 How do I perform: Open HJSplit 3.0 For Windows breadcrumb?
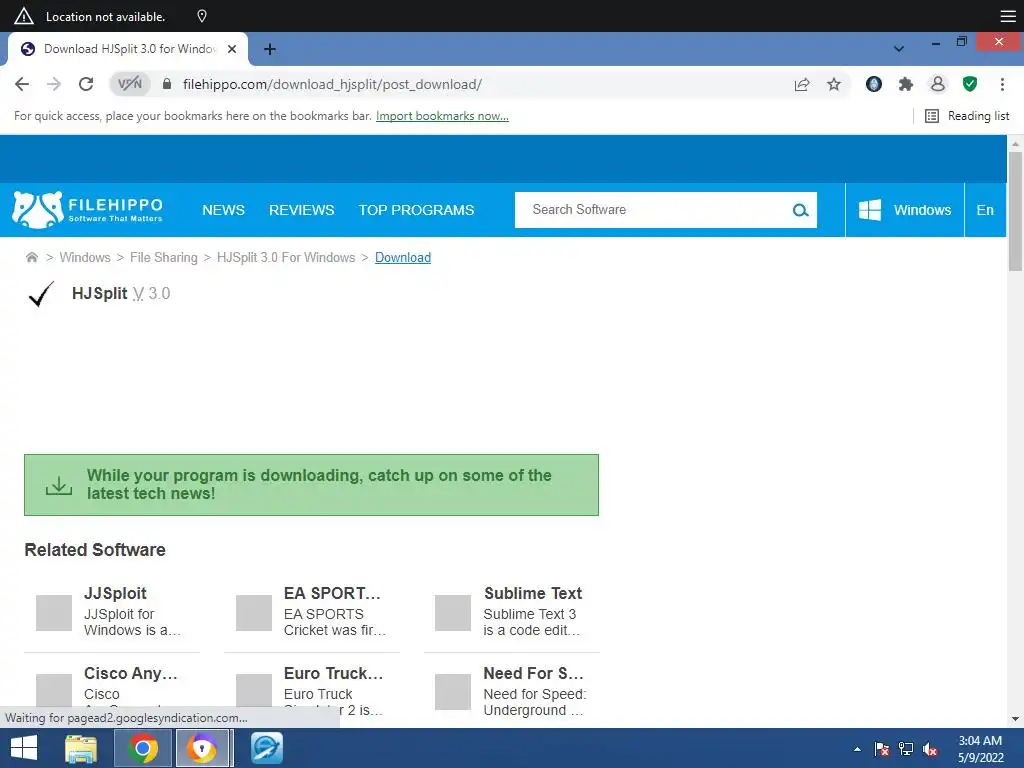[x=286, y=257]
